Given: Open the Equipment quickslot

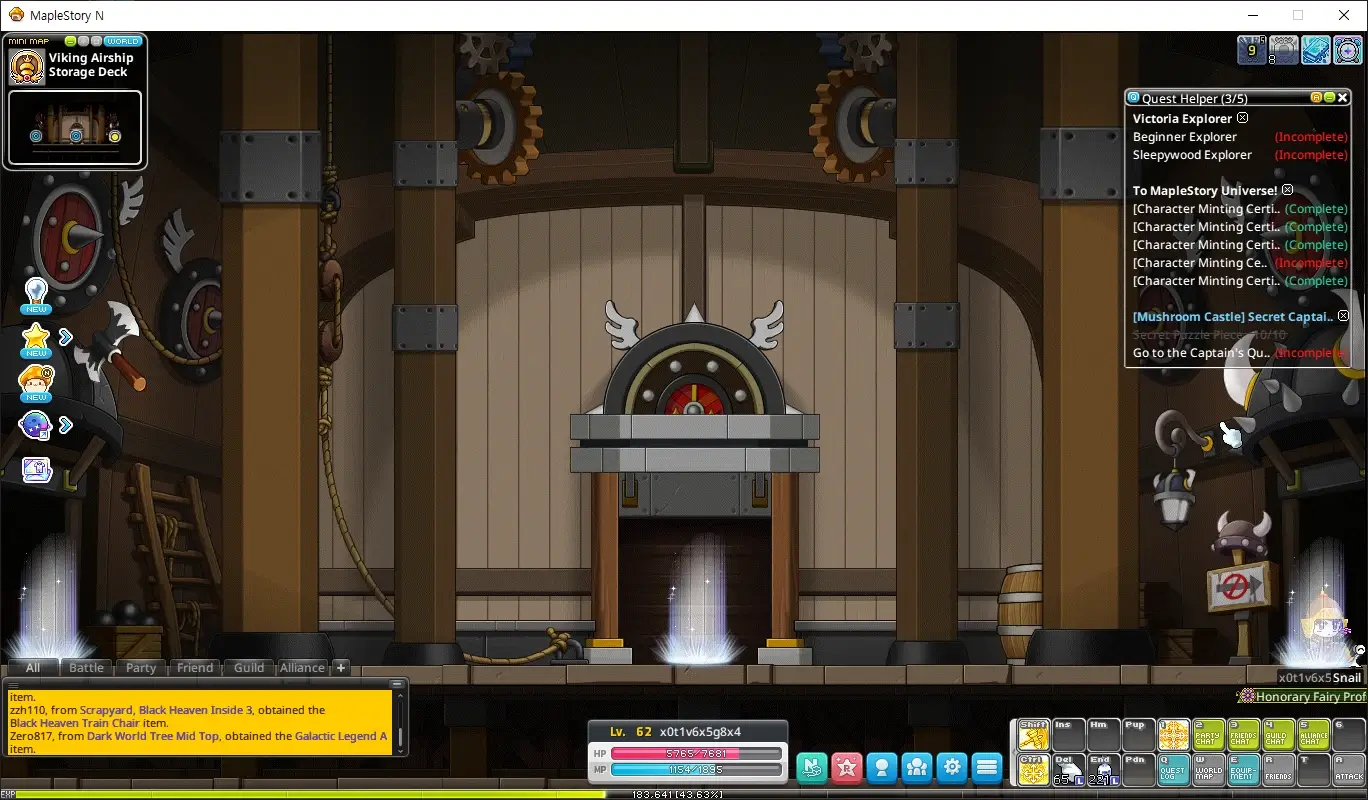Looking at the screenshot, I should tap(1244, 769).
